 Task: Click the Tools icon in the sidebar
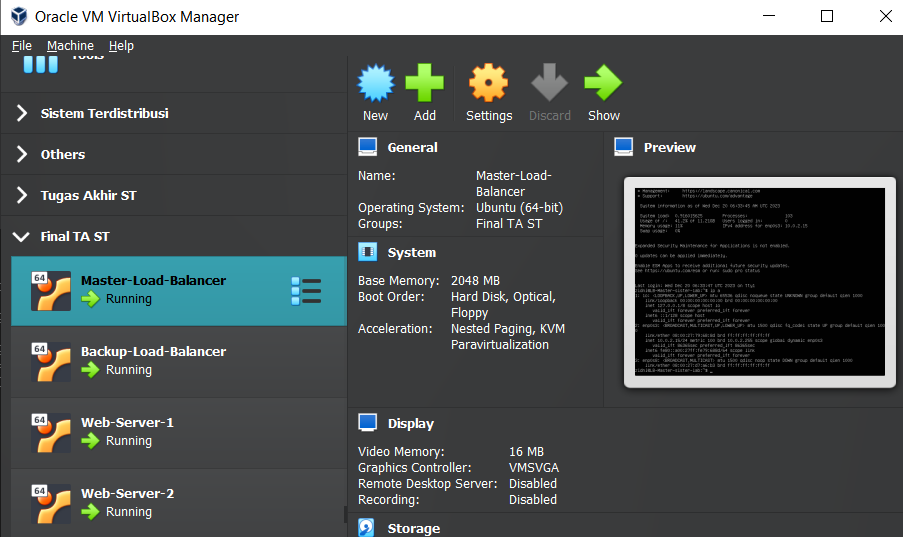(41, 63)
